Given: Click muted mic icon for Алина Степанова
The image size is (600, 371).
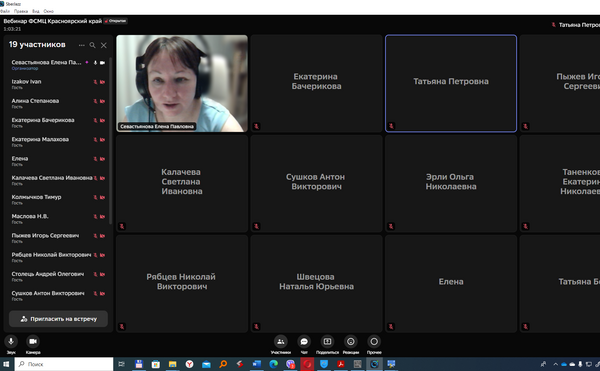Looking at the screenshot, I should (x=95, y=101).
